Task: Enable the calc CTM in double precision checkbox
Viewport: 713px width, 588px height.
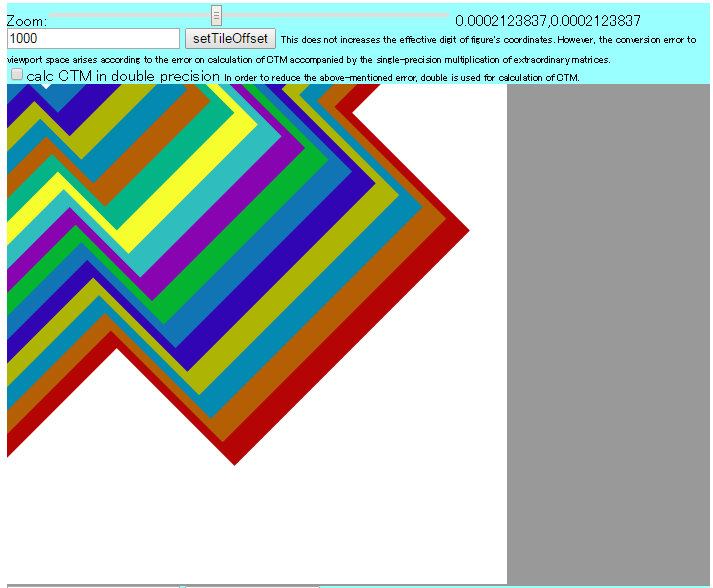Action: [x=17, y=75]
